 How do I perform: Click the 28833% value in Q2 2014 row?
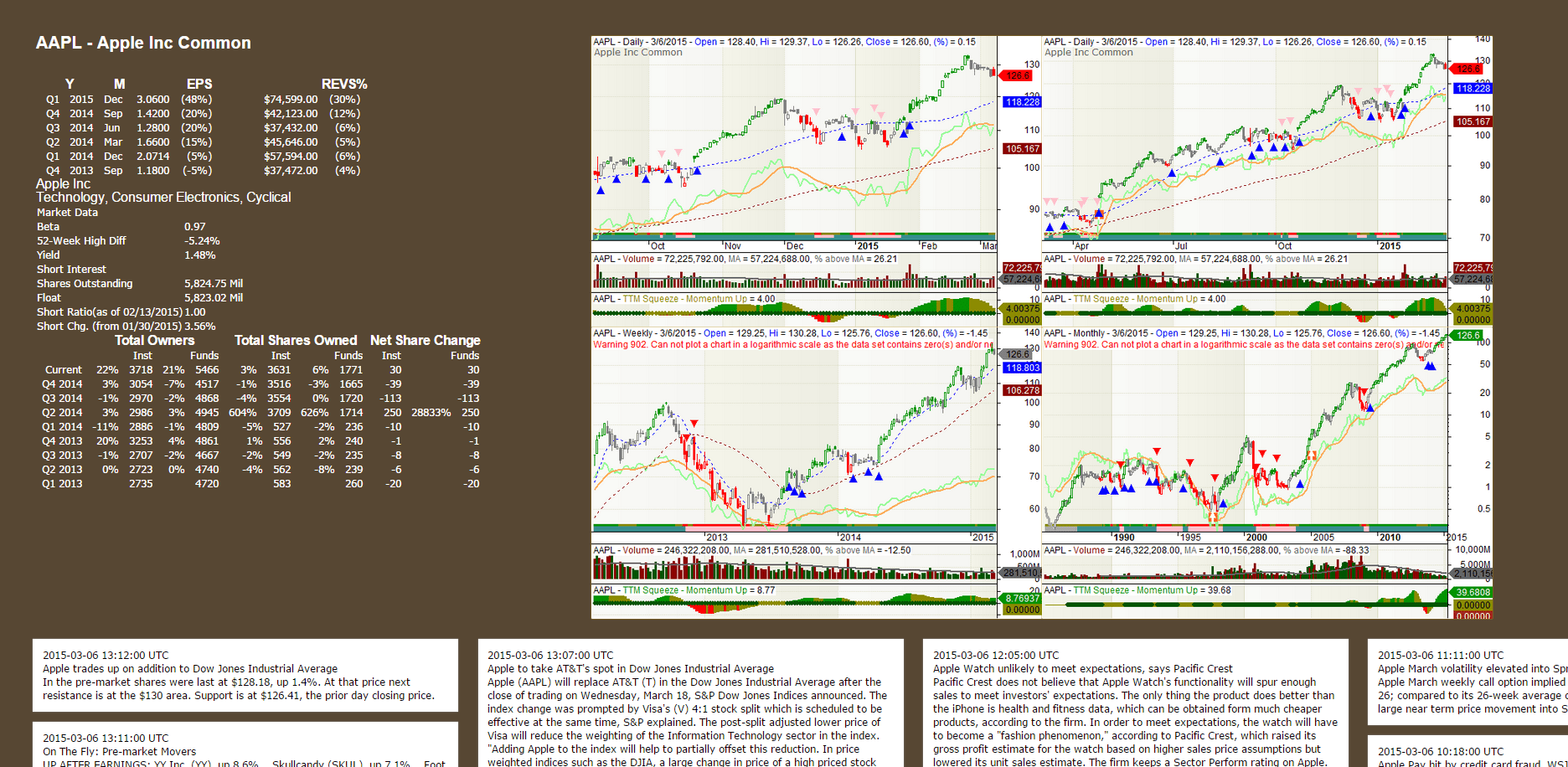(431, 413)
